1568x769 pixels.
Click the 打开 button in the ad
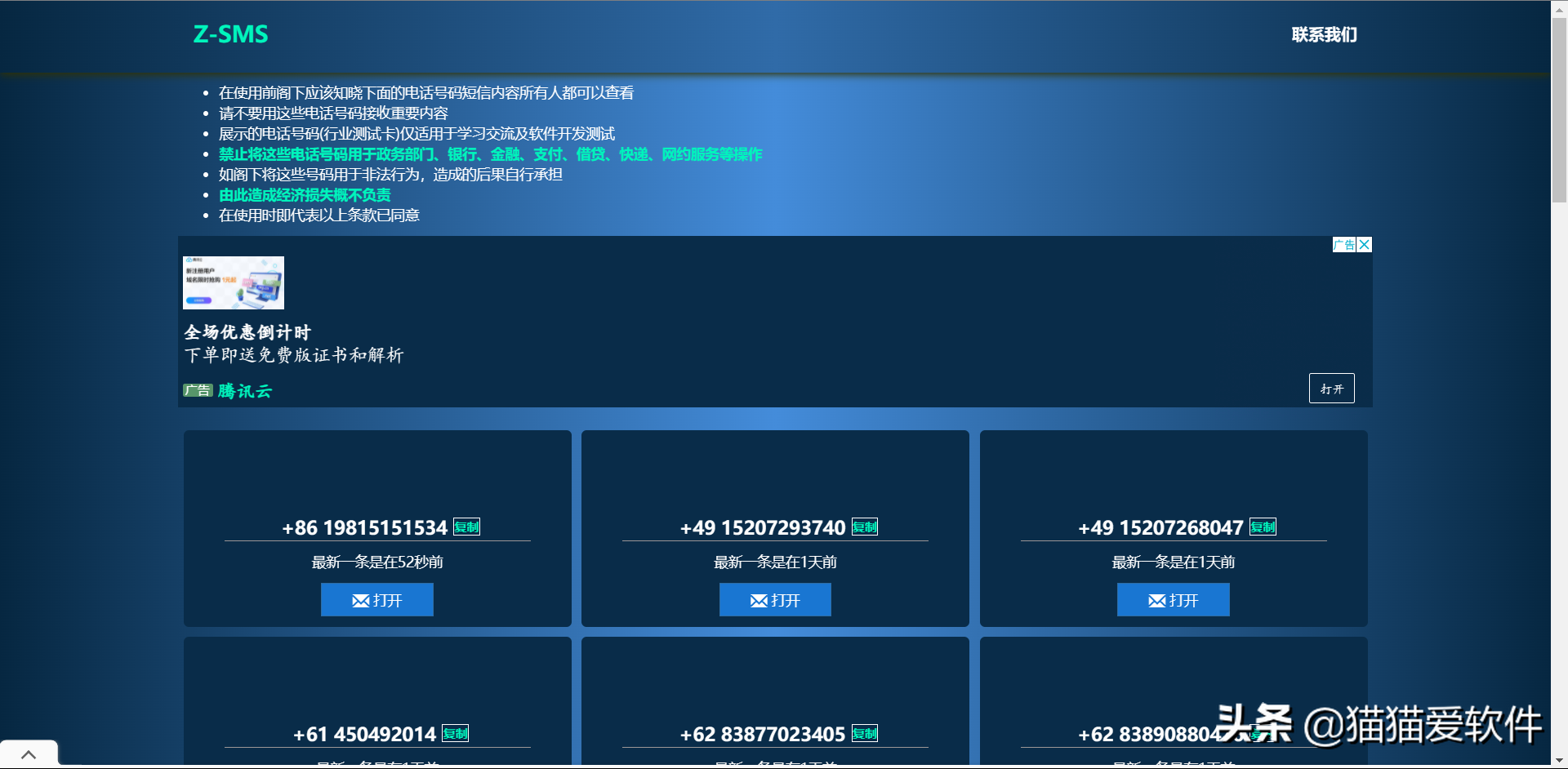(1332, 389)
